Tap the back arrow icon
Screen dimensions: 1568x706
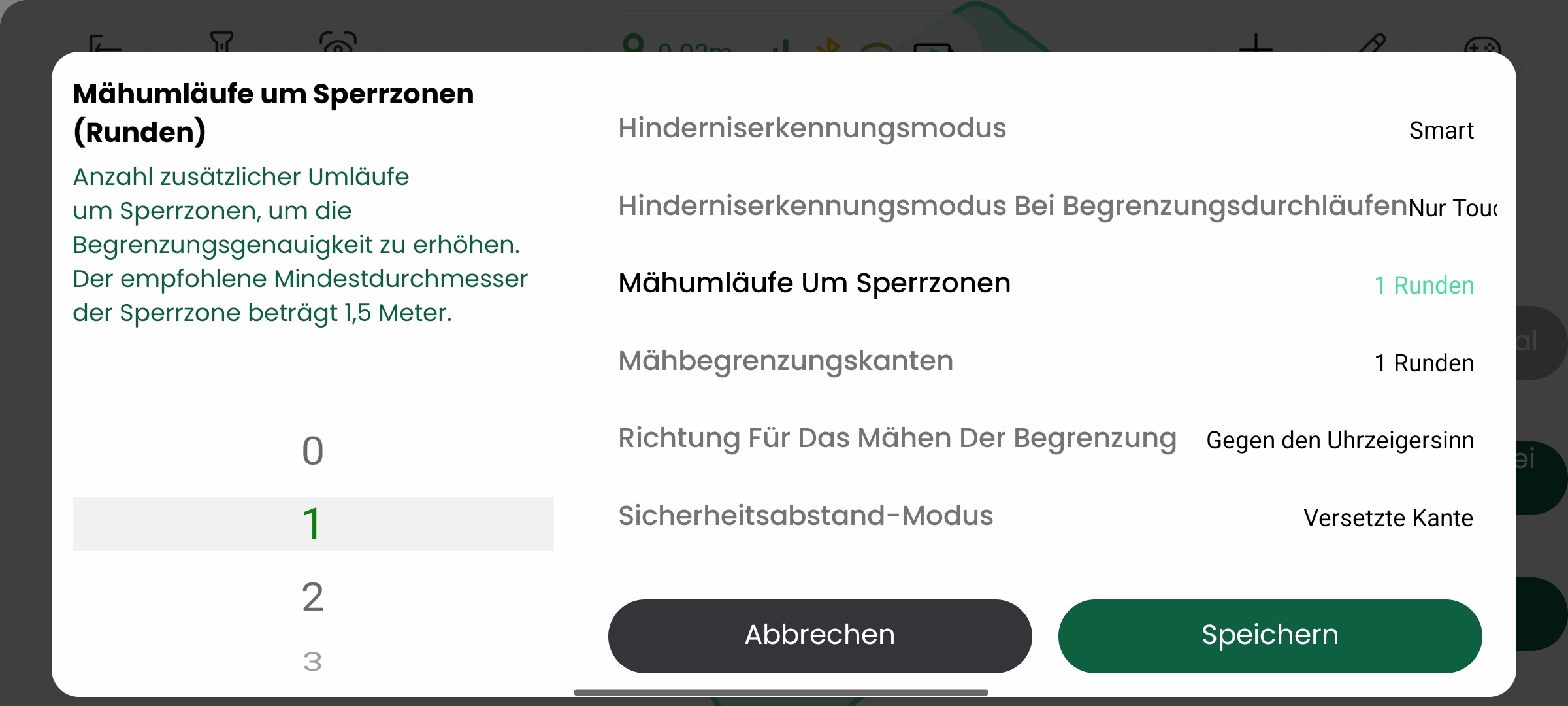tap(105, 43)
